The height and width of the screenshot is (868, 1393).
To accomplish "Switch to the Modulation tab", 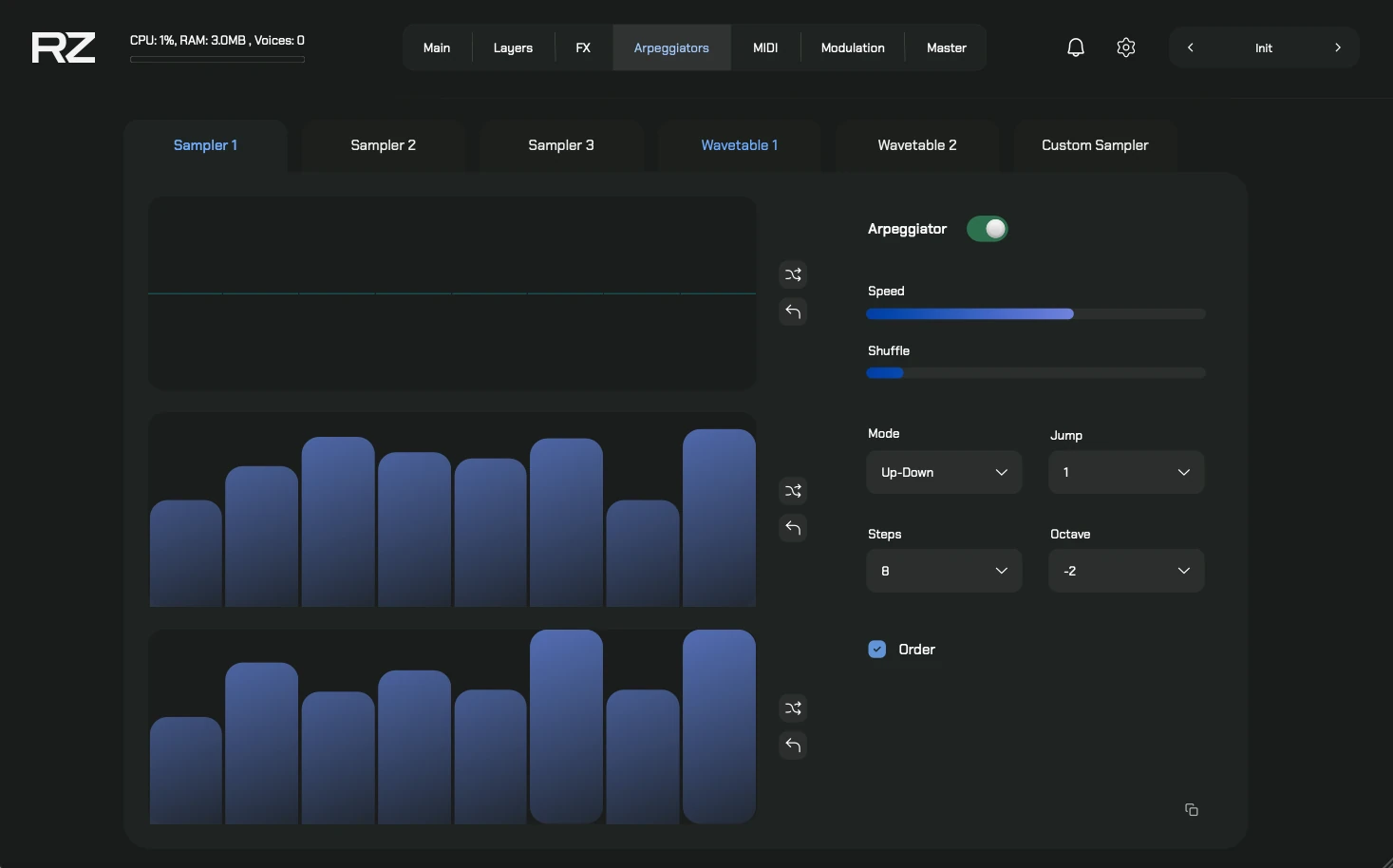I will [852, 47].
